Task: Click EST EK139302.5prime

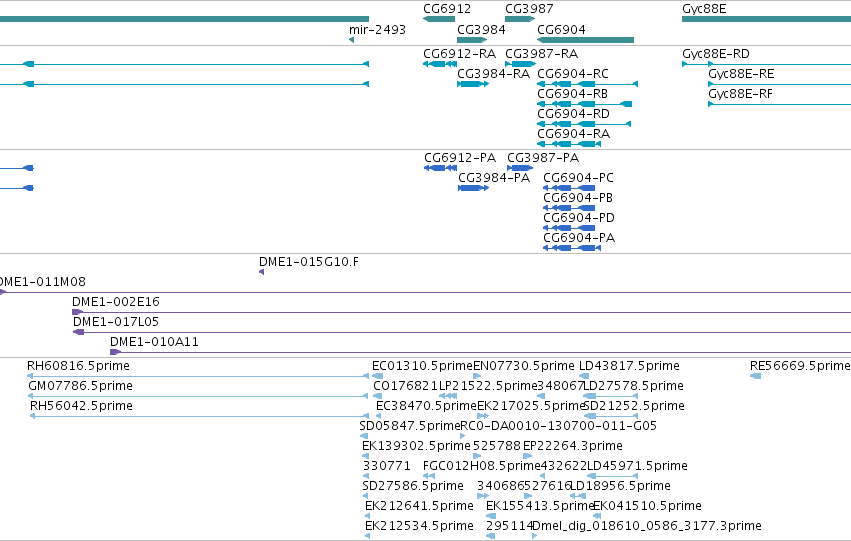Action: (x=365, y=456)
